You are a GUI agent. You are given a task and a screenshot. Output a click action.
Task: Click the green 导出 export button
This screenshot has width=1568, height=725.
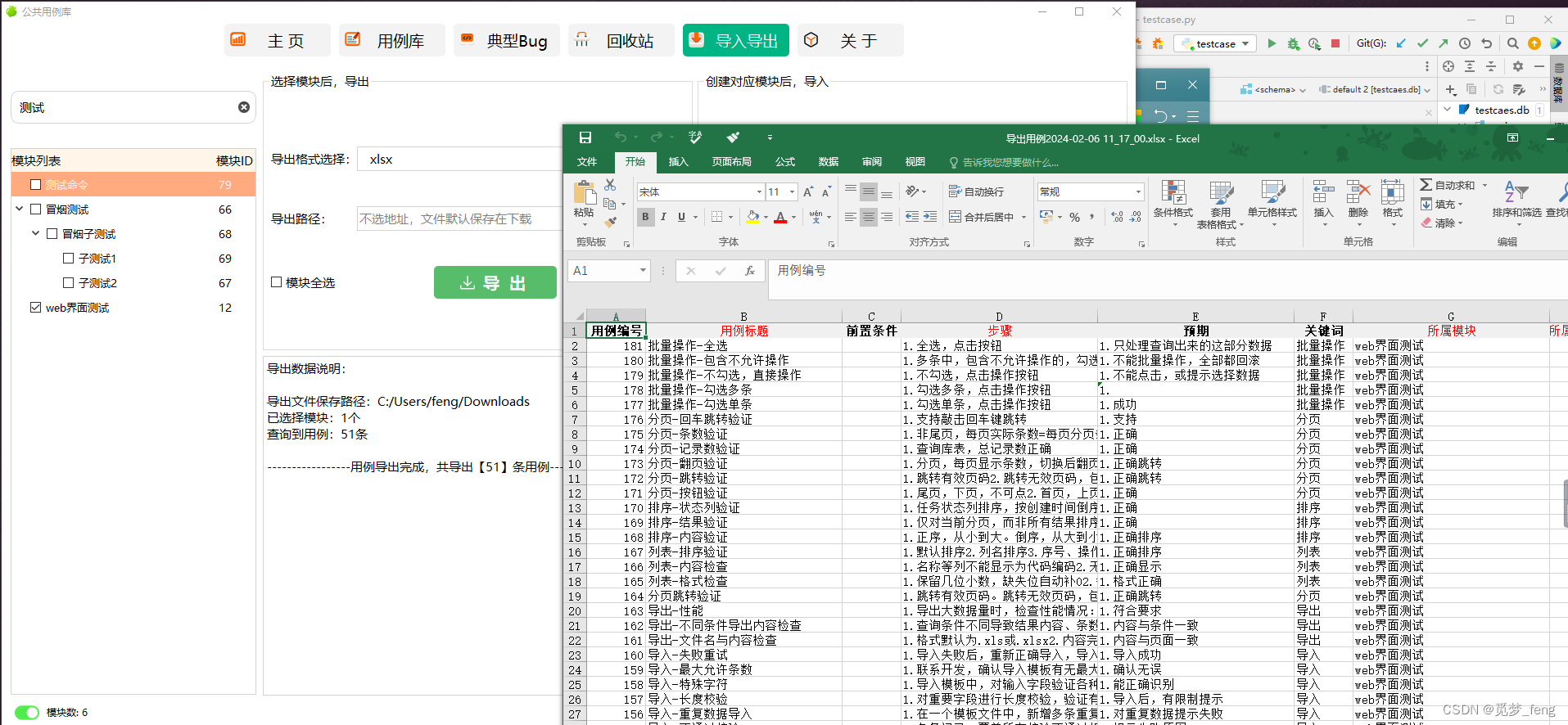[x=495, y=282]
